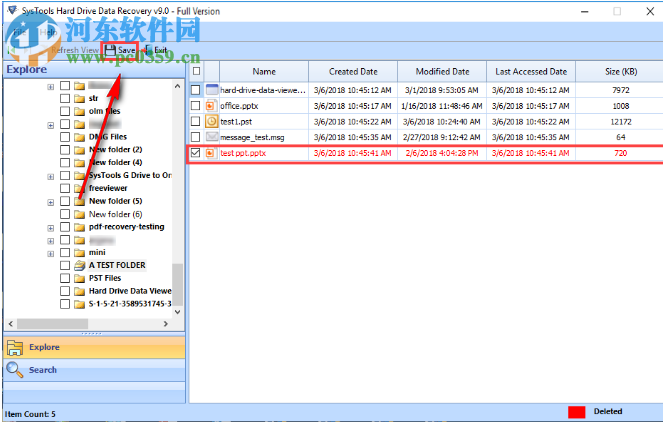Click the tree scroll up arrow
Image resolution: width=663 pixels, height=423 pixels.
[x=178, y=86]
